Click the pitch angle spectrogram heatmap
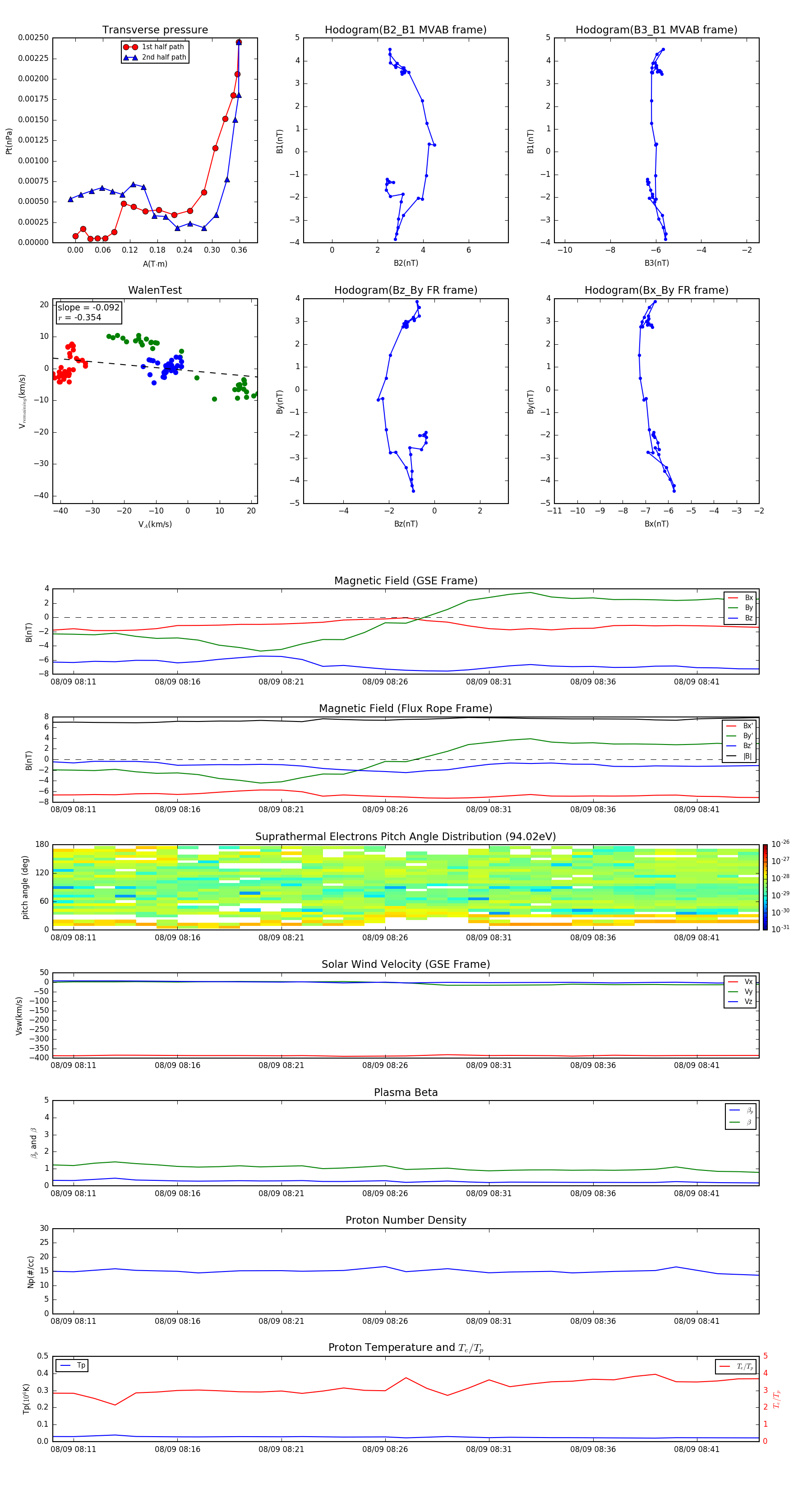The width and height of the screenshot is (812, 1489). pos(406,887)
